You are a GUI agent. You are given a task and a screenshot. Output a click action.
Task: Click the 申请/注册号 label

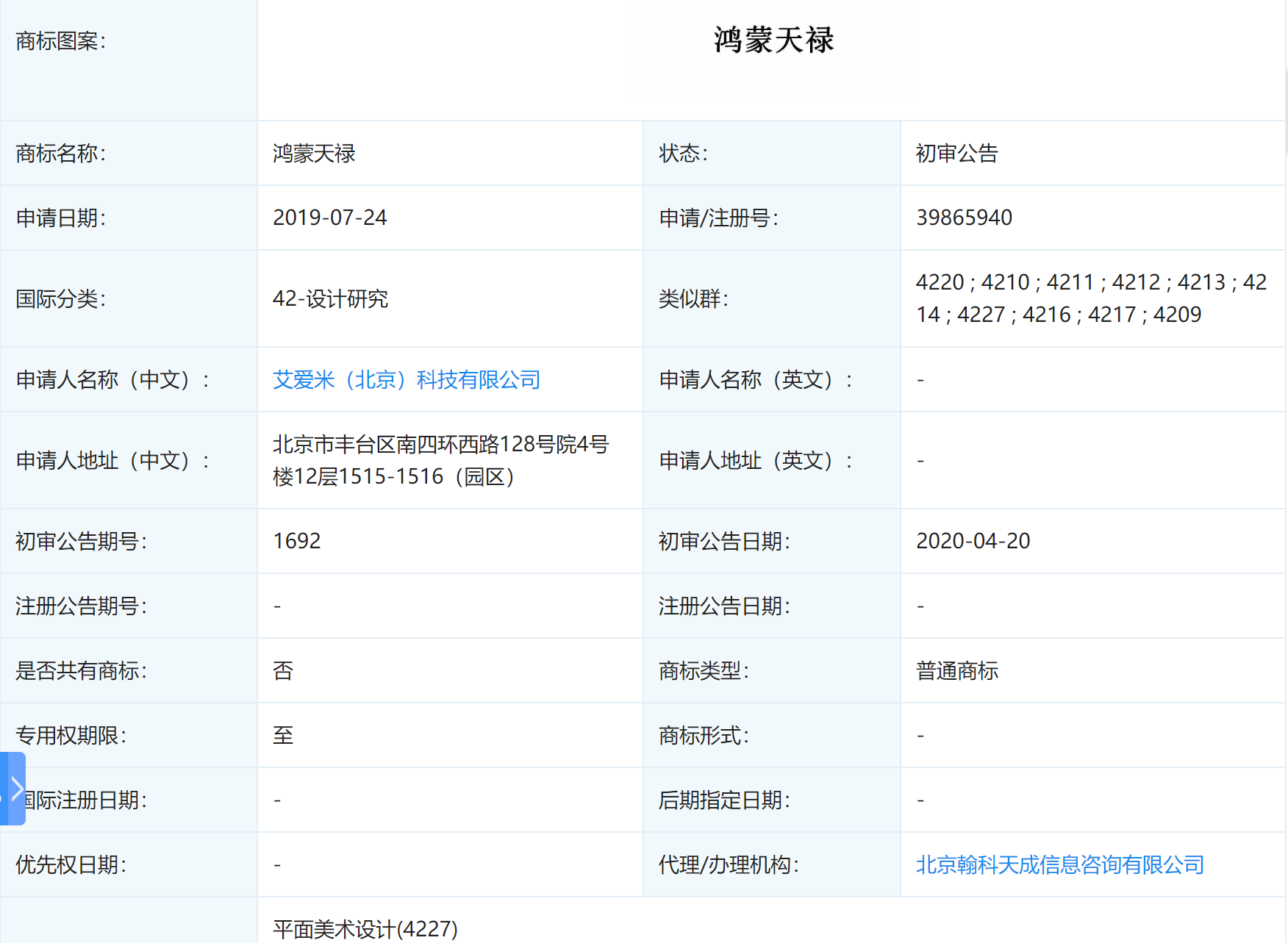pos(718,218)
